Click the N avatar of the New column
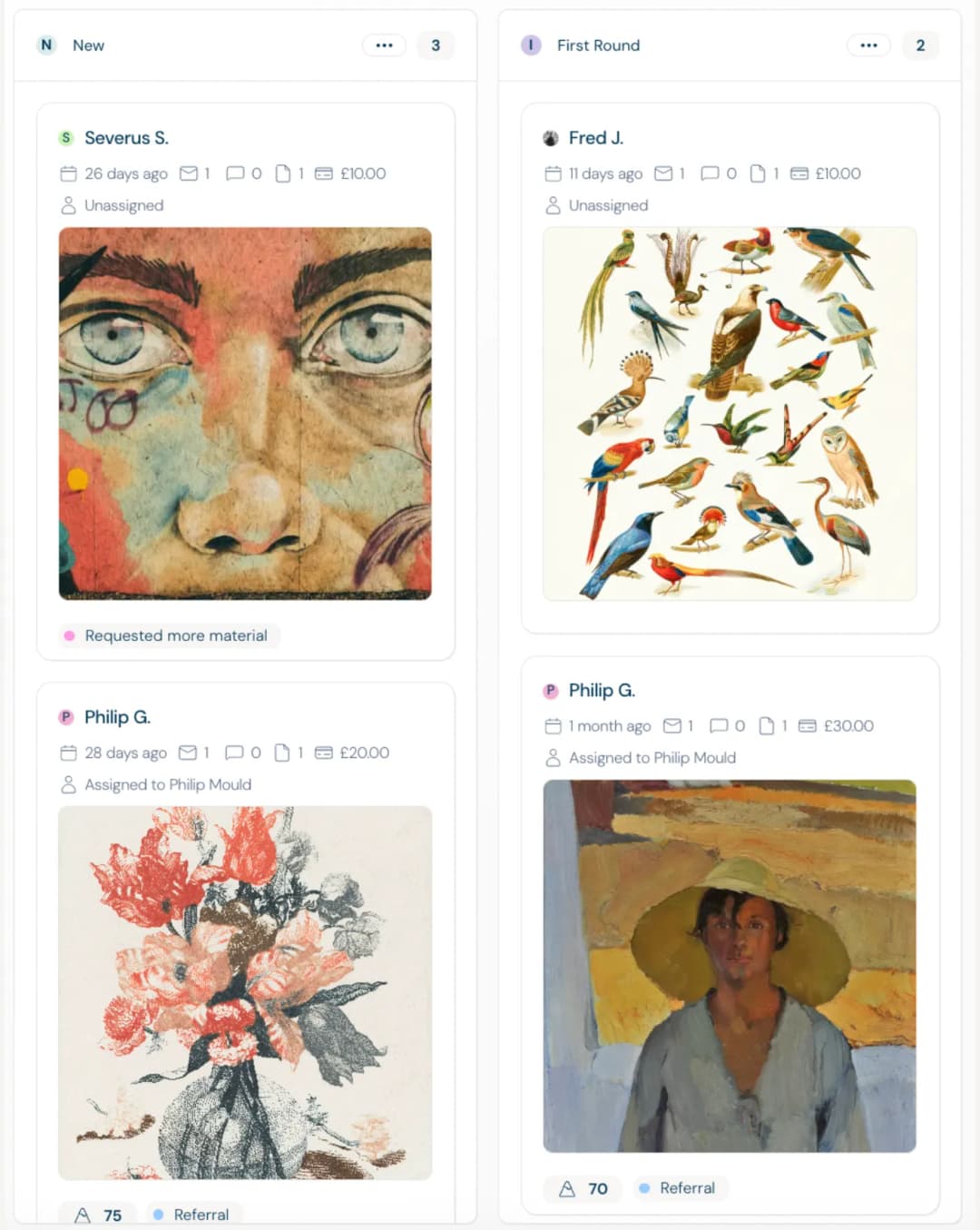Viewport: 980px width, 1230px height. [x=46, y=45]
